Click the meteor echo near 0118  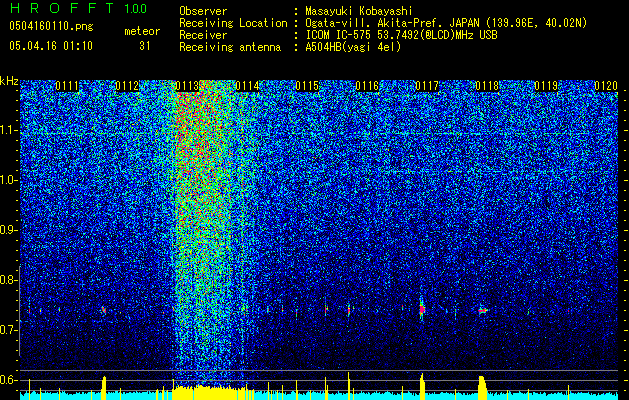(483, 310)
